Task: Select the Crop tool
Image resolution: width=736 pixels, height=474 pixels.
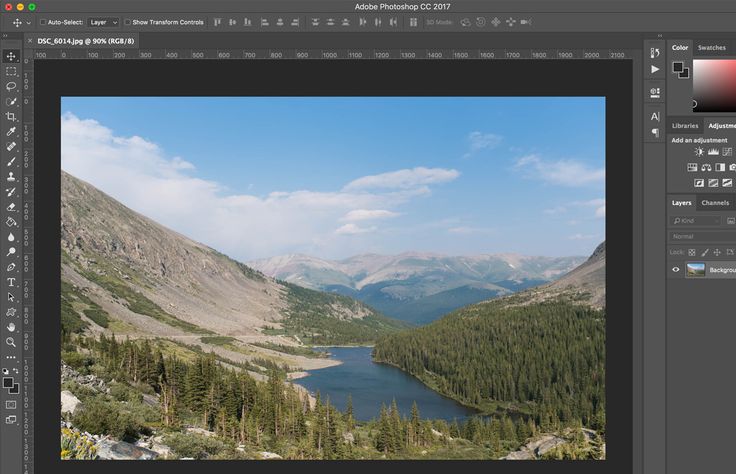Action: point(11,116)
